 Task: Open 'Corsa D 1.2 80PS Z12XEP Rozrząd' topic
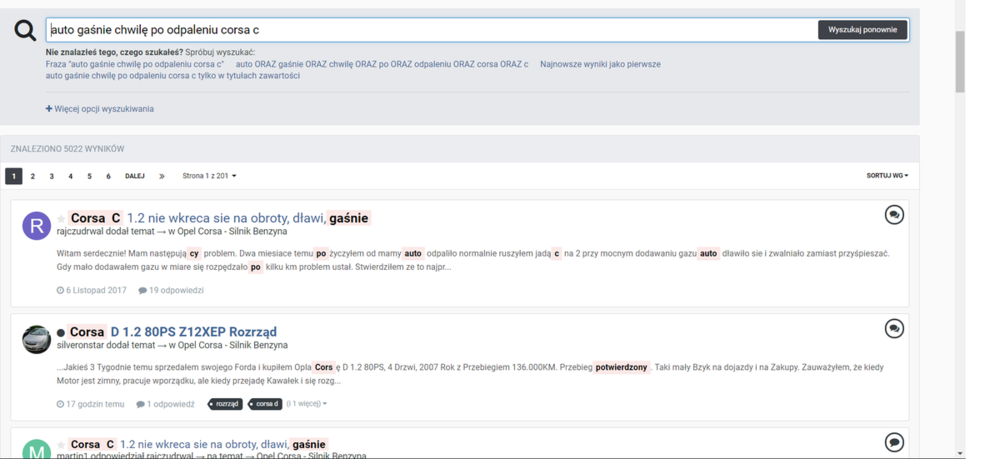coord(173,332)
